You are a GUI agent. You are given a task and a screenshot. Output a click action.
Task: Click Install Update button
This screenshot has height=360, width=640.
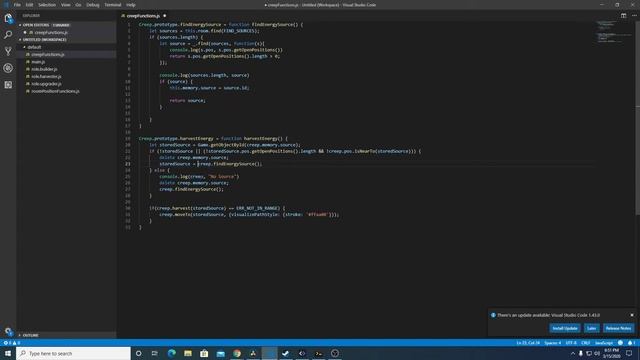565,328
